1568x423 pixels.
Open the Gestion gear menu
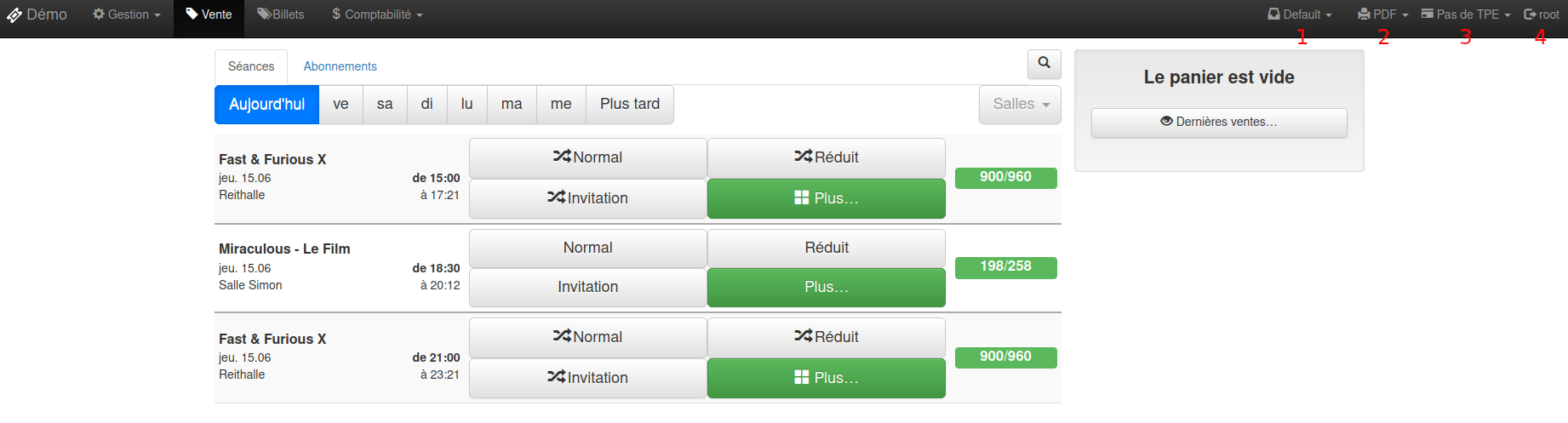point(127,14)
